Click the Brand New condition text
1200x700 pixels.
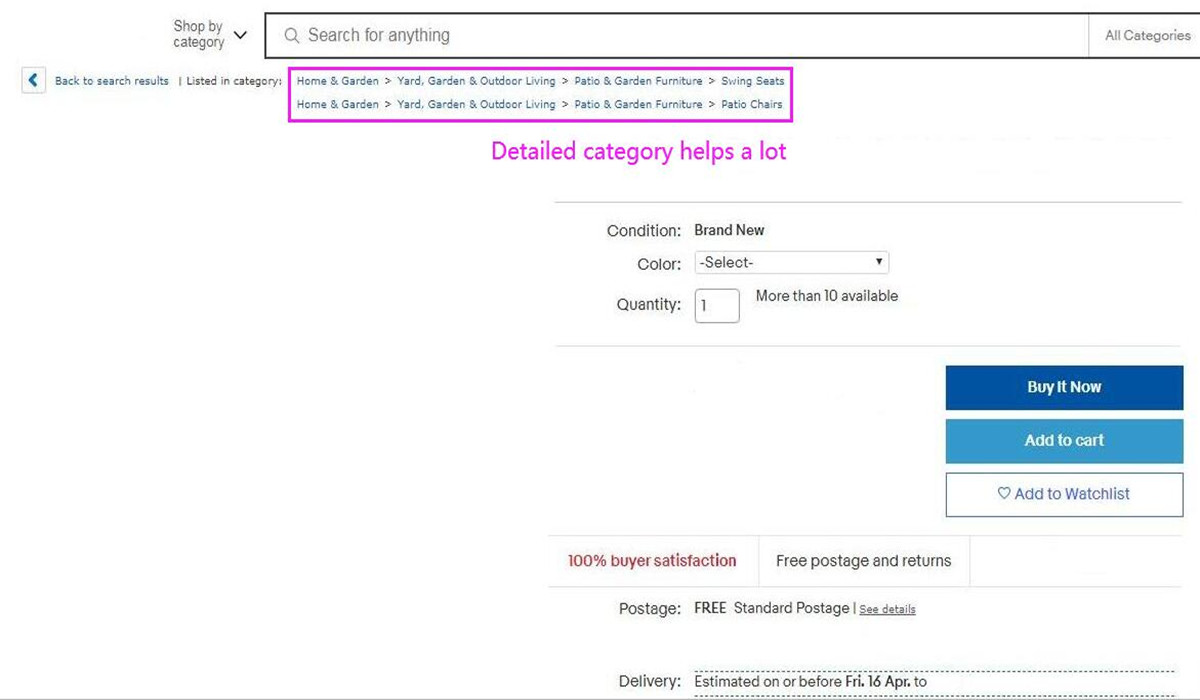click(x=729, y=230)
